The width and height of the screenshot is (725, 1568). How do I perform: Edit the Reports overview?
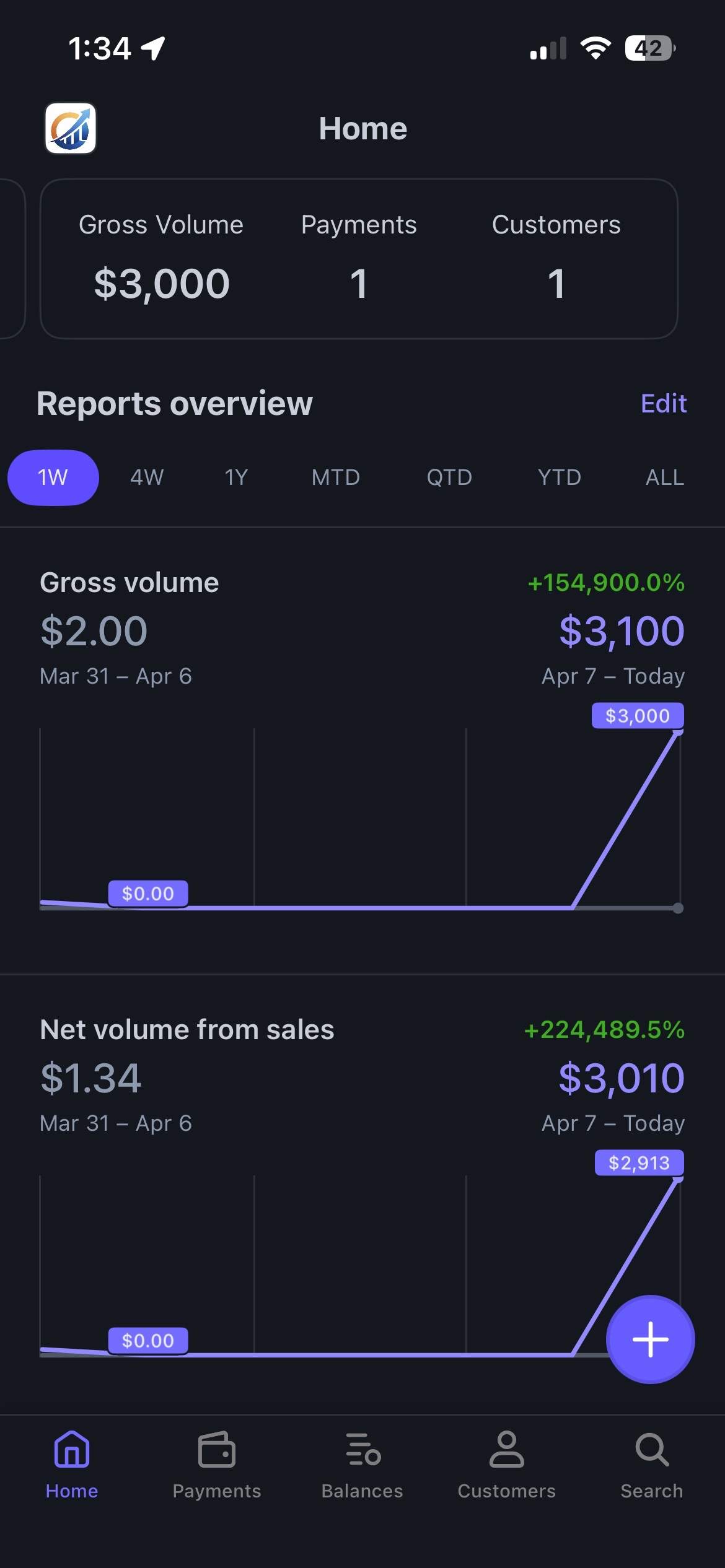click(x=664, y=404)
